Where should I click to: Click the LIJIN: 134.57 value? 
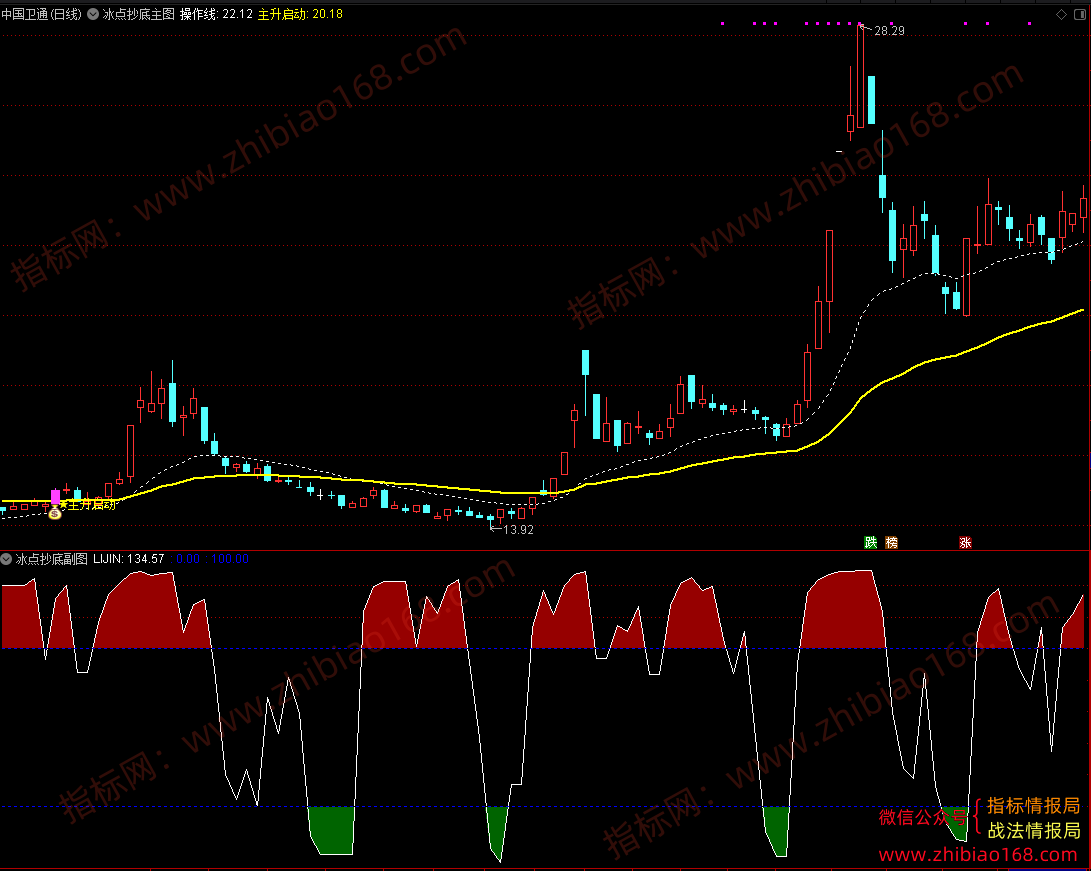pyautogui.click(x=129, y=559)
